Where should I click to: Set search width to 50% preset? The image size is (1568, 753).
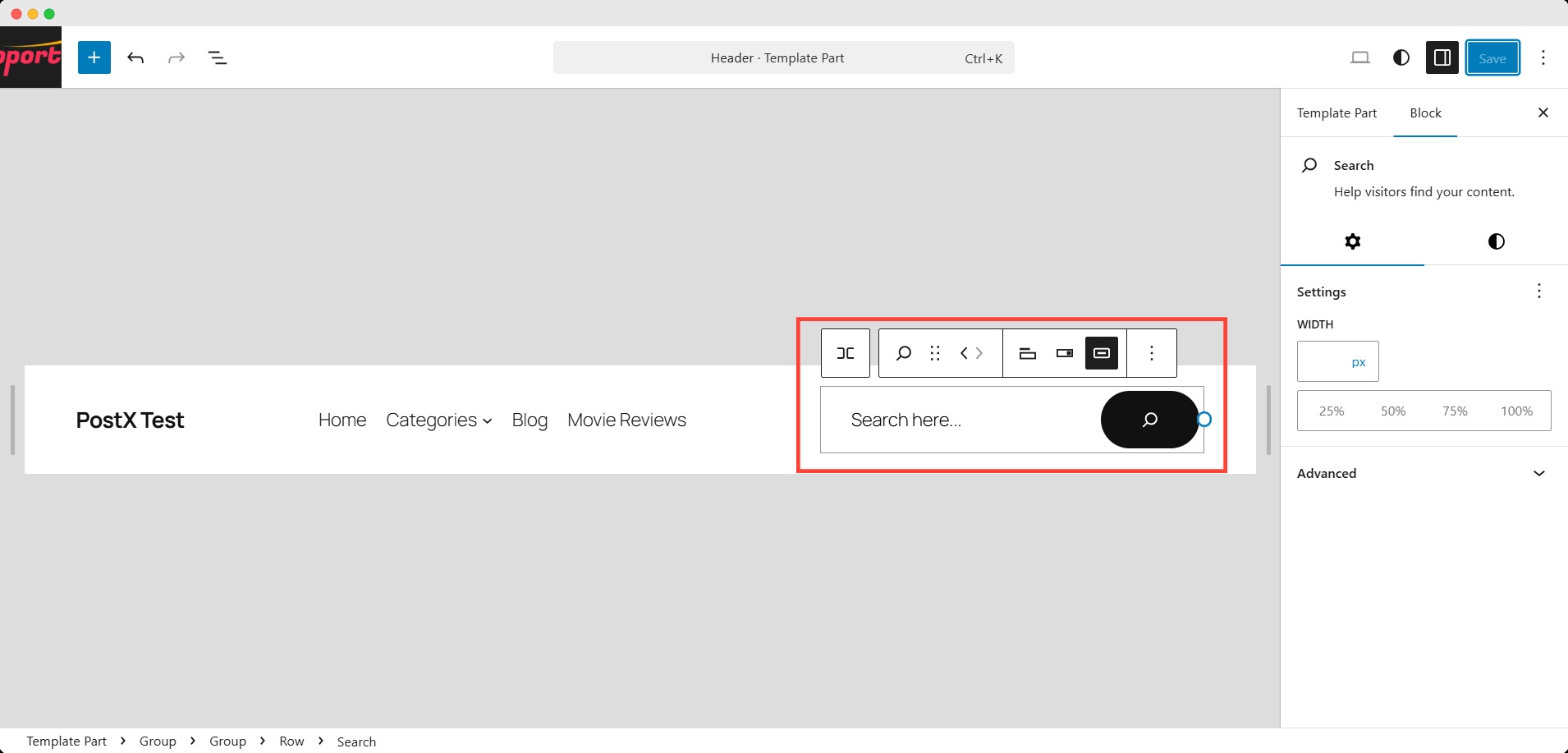click(x=1392, y=411)
